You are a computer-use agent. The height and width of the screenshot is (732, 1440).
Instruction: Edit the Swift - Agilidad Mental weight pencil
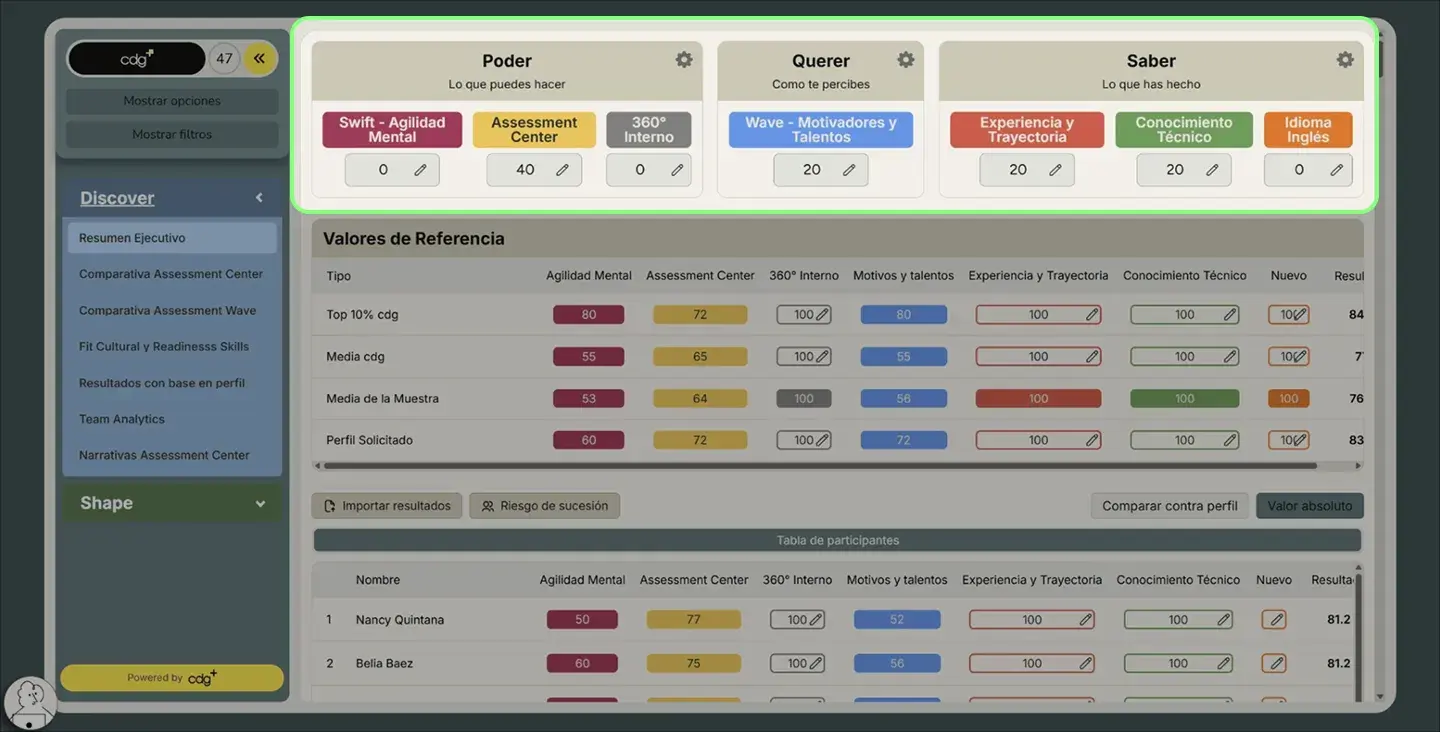[420, 170]
